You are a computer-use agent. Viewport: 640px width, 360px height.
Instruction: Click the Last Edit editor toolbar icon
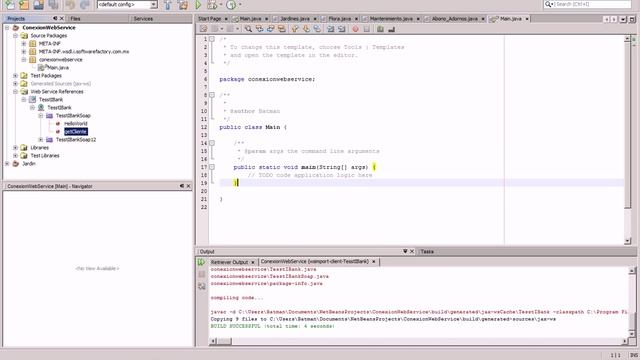(203, 29)
